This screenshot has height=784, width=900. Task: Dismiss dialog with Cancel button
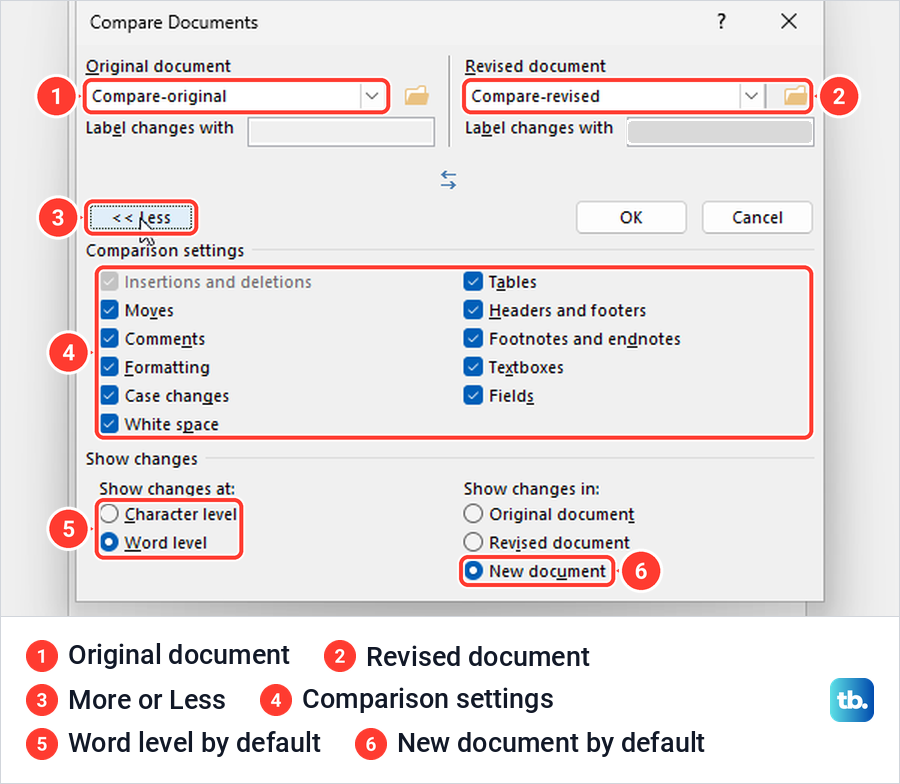coord(757,218)
